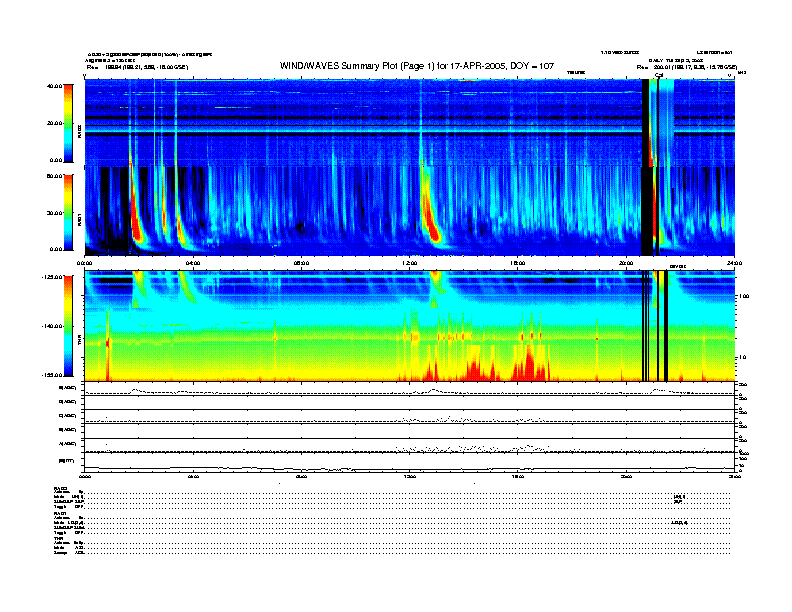Click 08:00 on the spectrogram time axis

coord(301,263)
